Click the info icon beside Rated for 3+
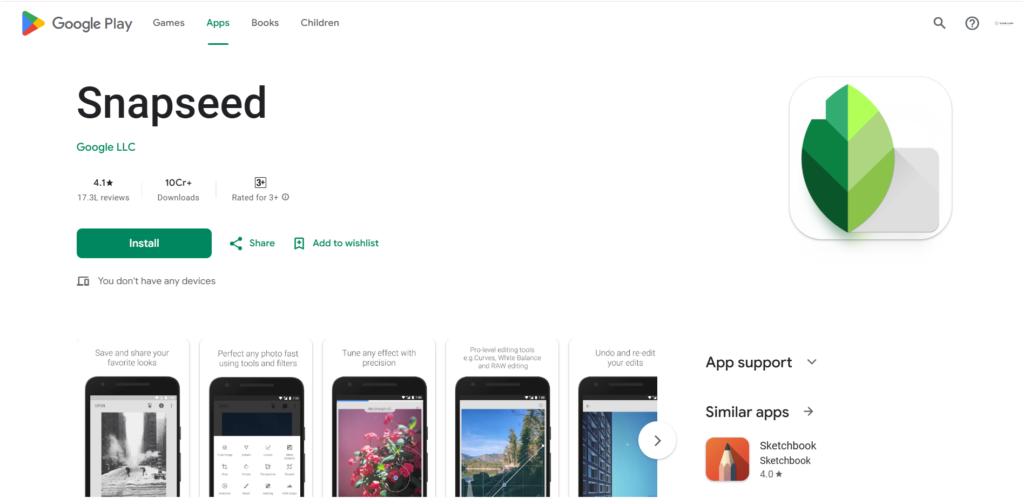Screen dimensions: 1024x498 tap(285, 197)
